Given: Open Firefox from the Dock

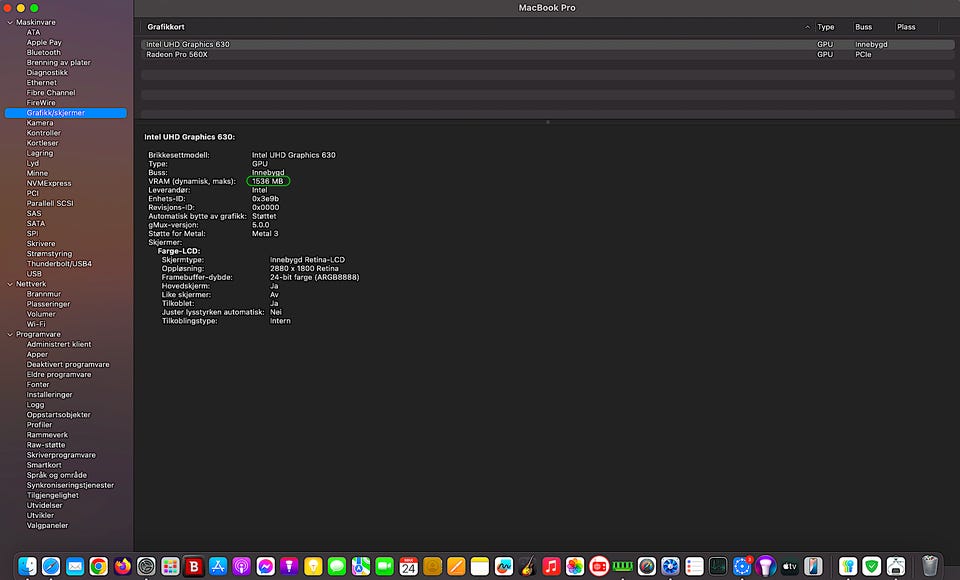Looking at the screenshot, I should (x=122, y=567).
